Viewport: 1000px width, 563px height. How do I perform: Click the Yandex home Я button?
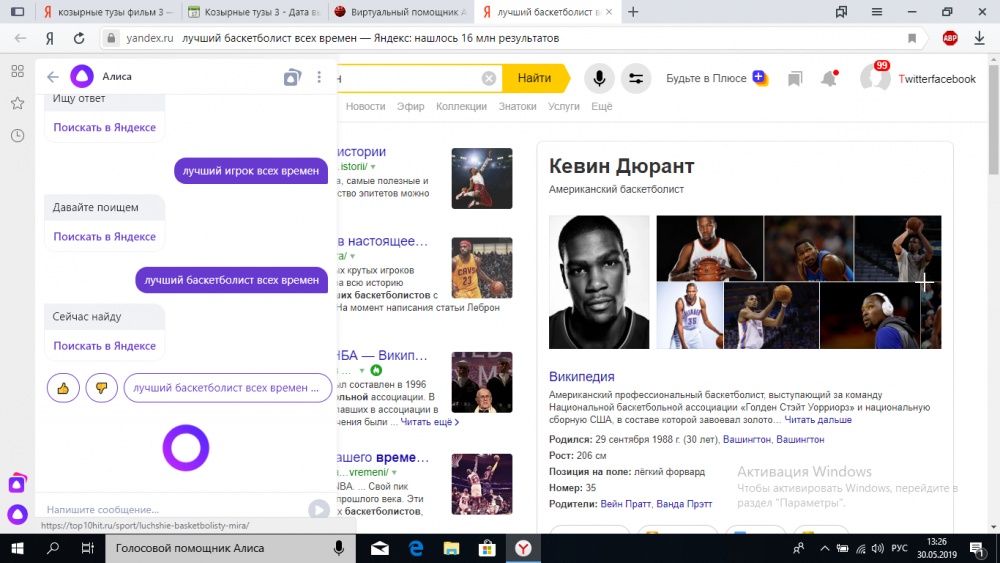50,38
